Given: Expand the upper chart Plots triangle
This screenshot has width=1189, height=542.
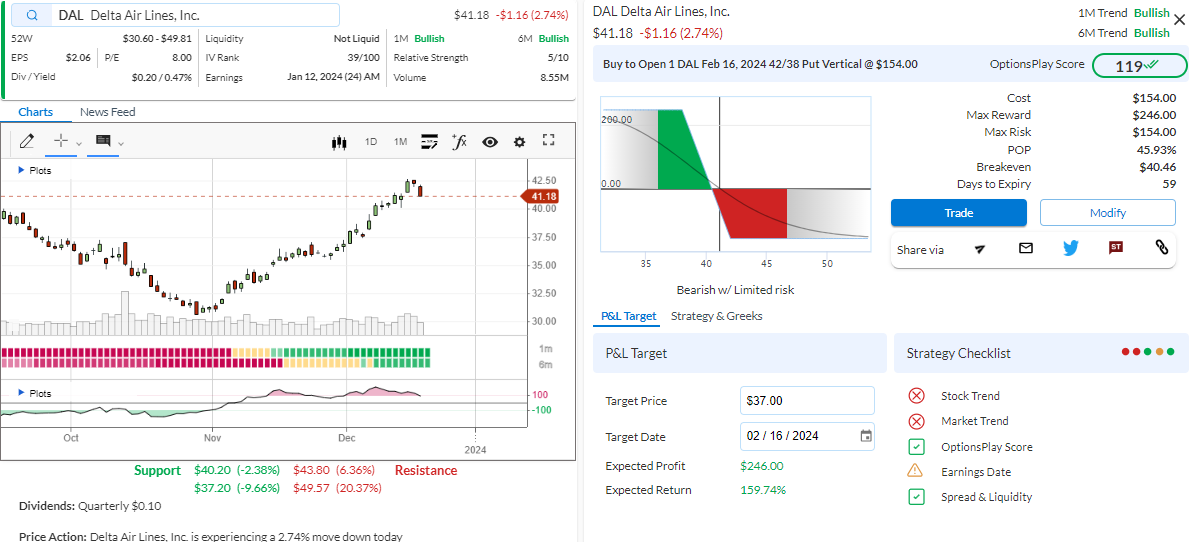Looking at the screenshot, I should coord(21,171).
